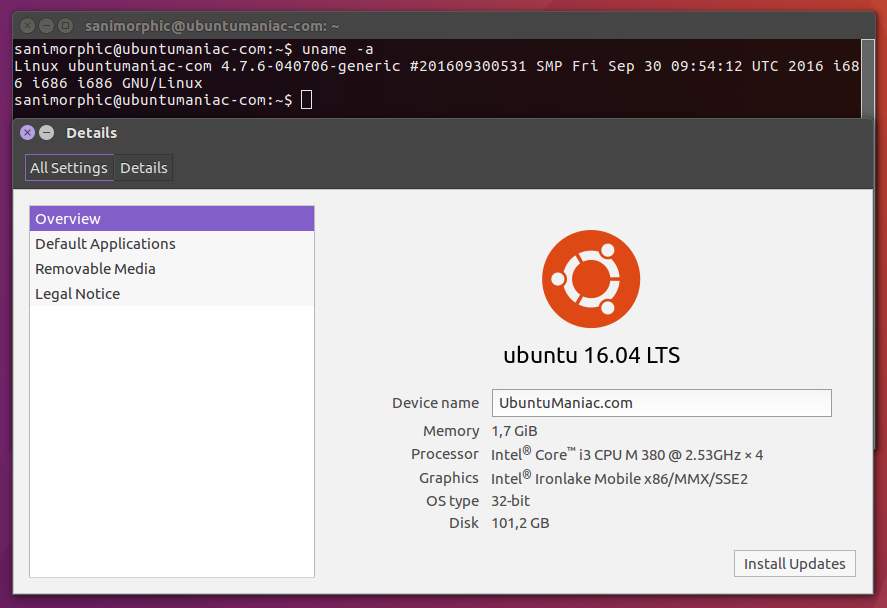Minimize the terminal window

click(47, 25)
